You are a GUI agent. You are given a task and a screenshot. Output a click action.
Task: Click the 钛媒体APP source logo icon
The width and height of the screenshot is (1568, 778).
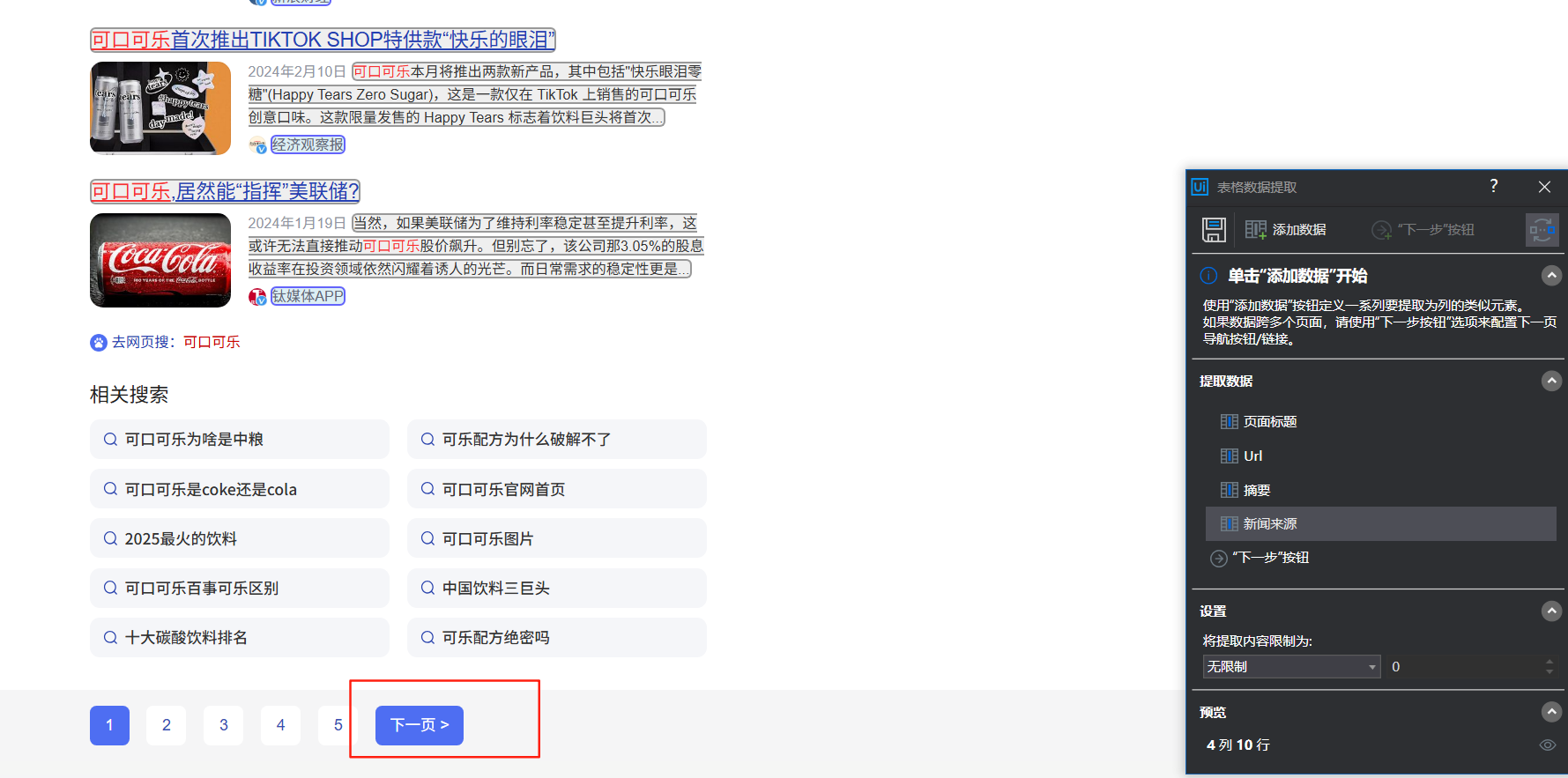[257, 297]
